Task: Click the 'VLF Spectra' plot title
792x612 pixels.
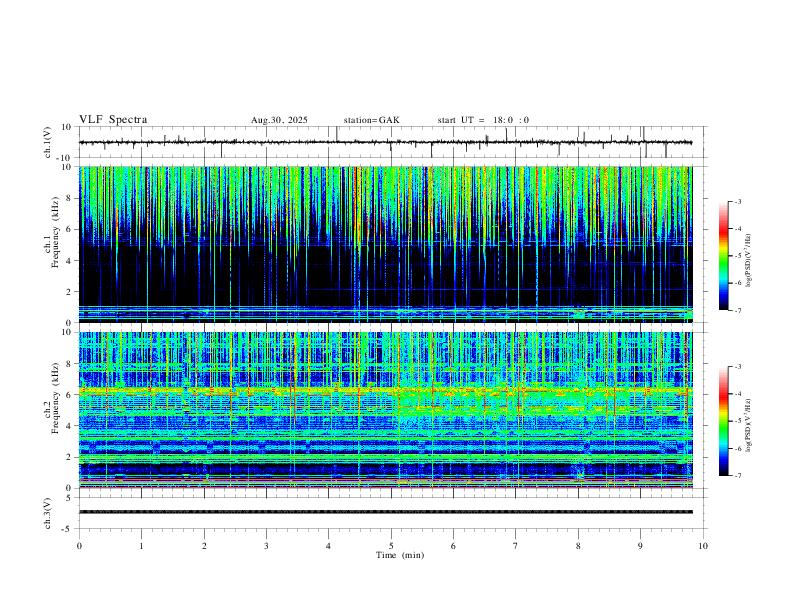Action: click(113, 120)
